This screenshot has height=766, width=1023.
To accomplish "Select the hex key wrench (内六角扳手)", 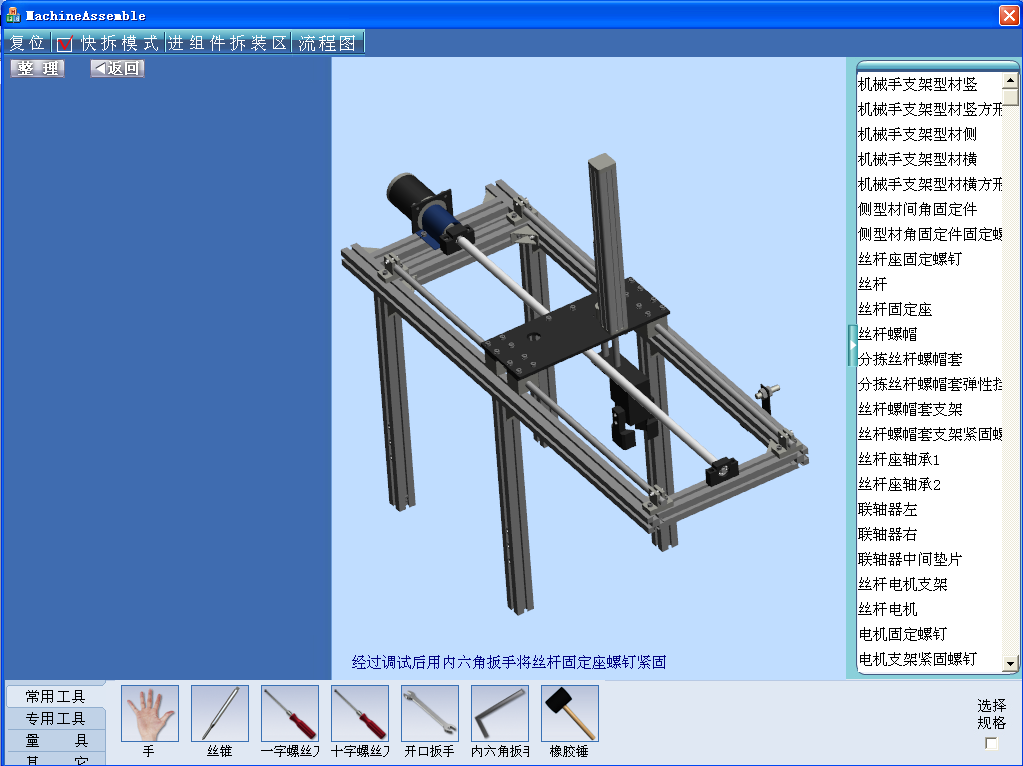I will pyautogui.click(x=499, y=714).
